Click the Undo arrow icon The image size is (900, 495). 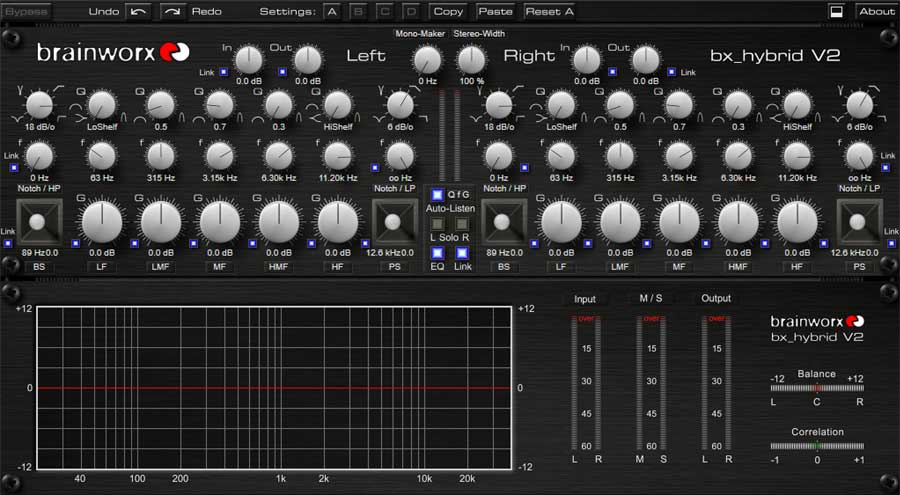[x=138, y=11]
